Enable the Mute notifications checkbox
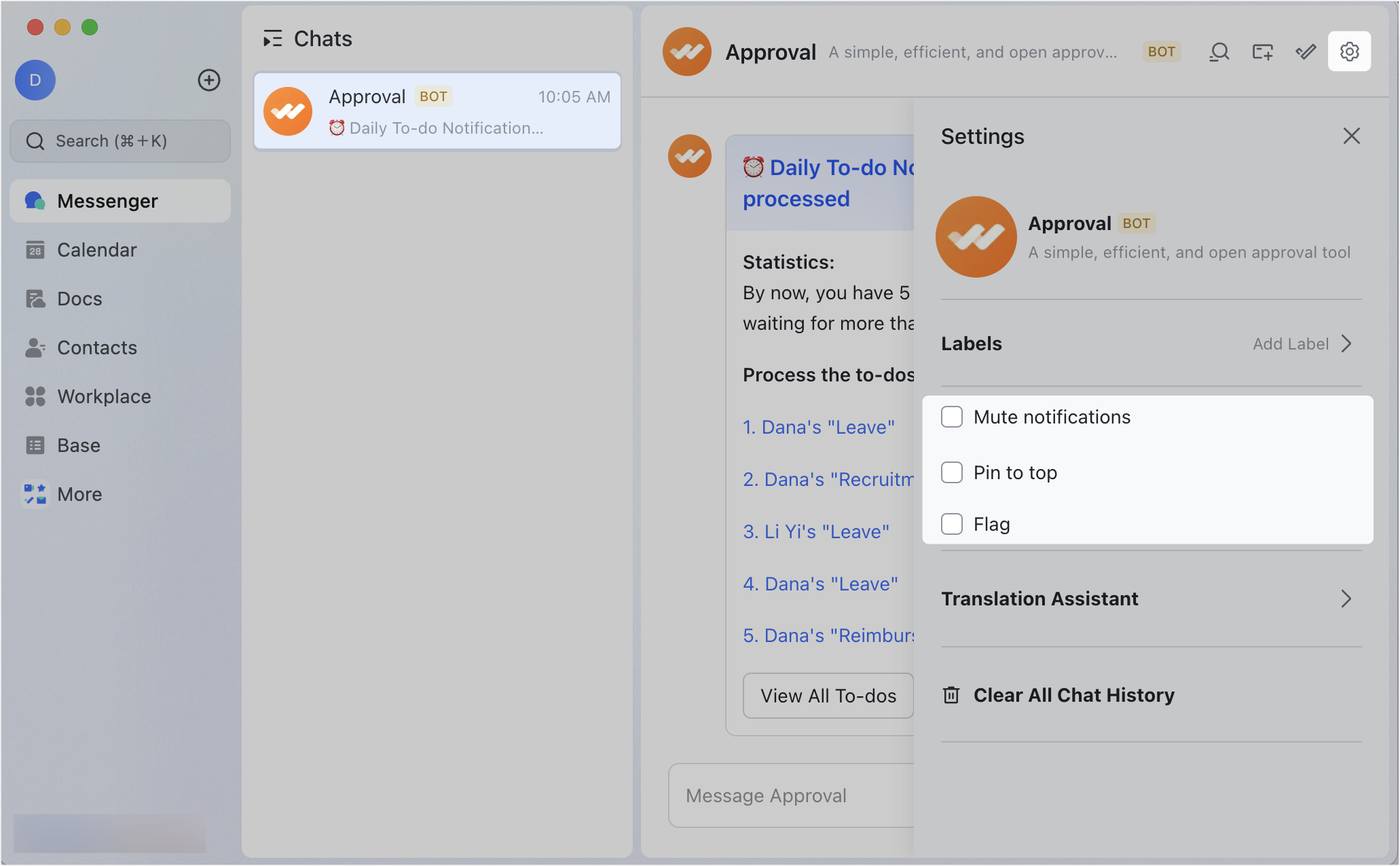 (952, 417)
